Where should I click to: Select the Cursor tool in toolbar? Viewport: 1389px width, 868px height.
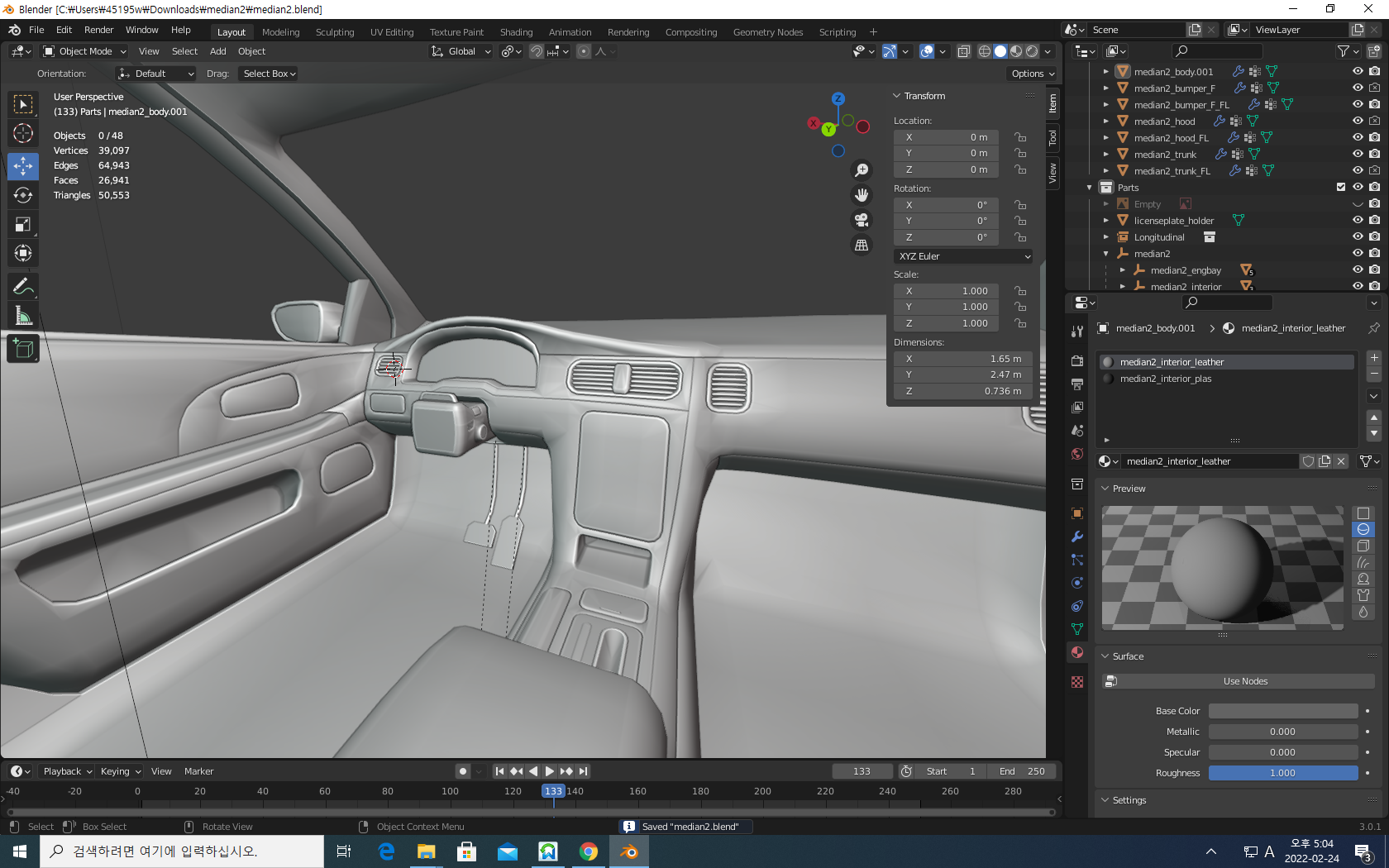click(x=23, y=133)
